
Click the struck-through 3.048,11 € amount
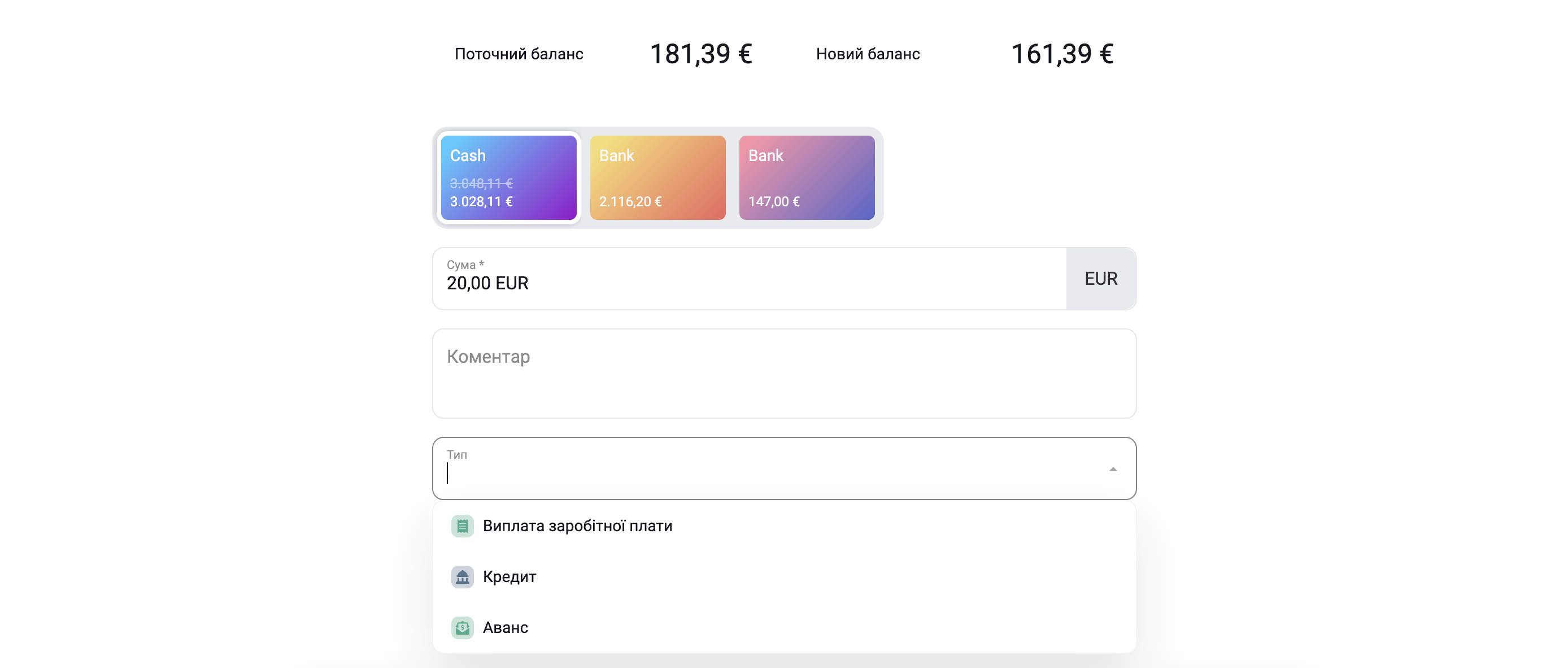click(x=481, y=183)
